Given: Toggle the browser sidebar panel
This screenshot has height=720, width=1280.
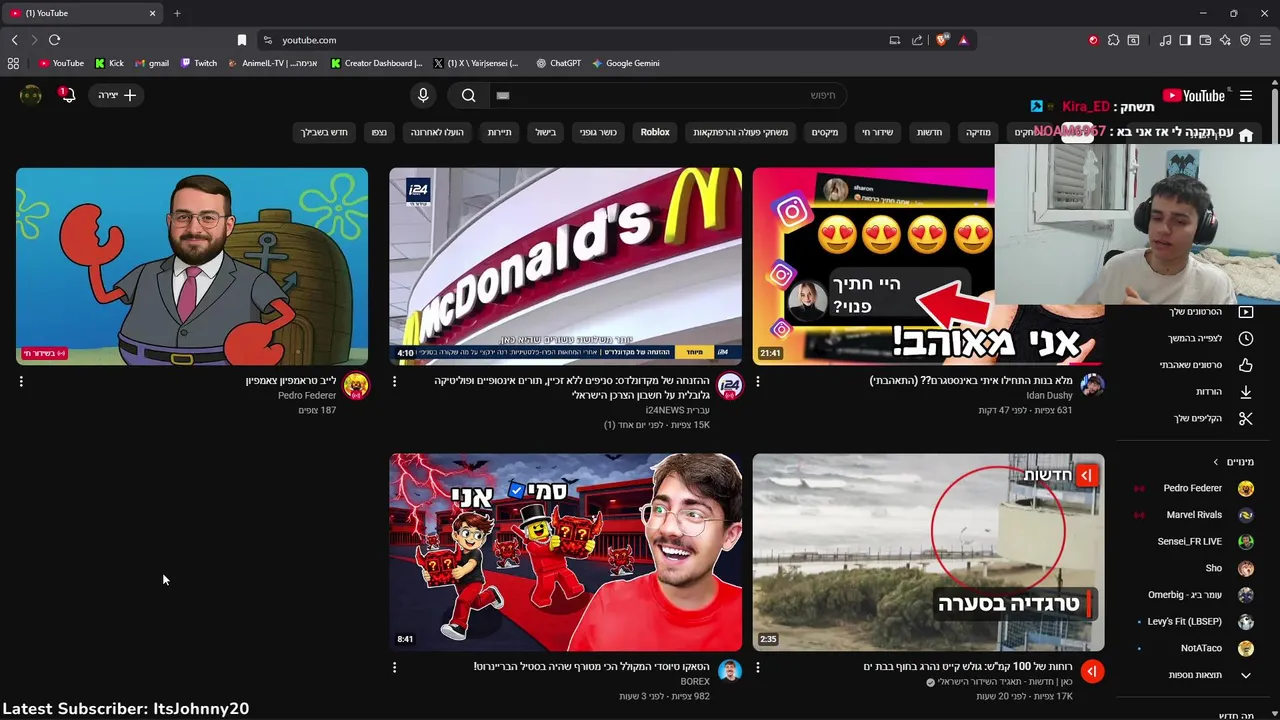Looking at the screenshot, I should pos(1185,40).
